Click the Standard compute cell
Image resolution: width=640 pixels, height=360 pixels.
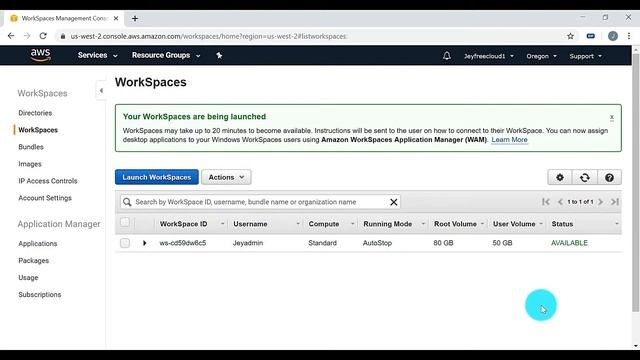[322, 243]
